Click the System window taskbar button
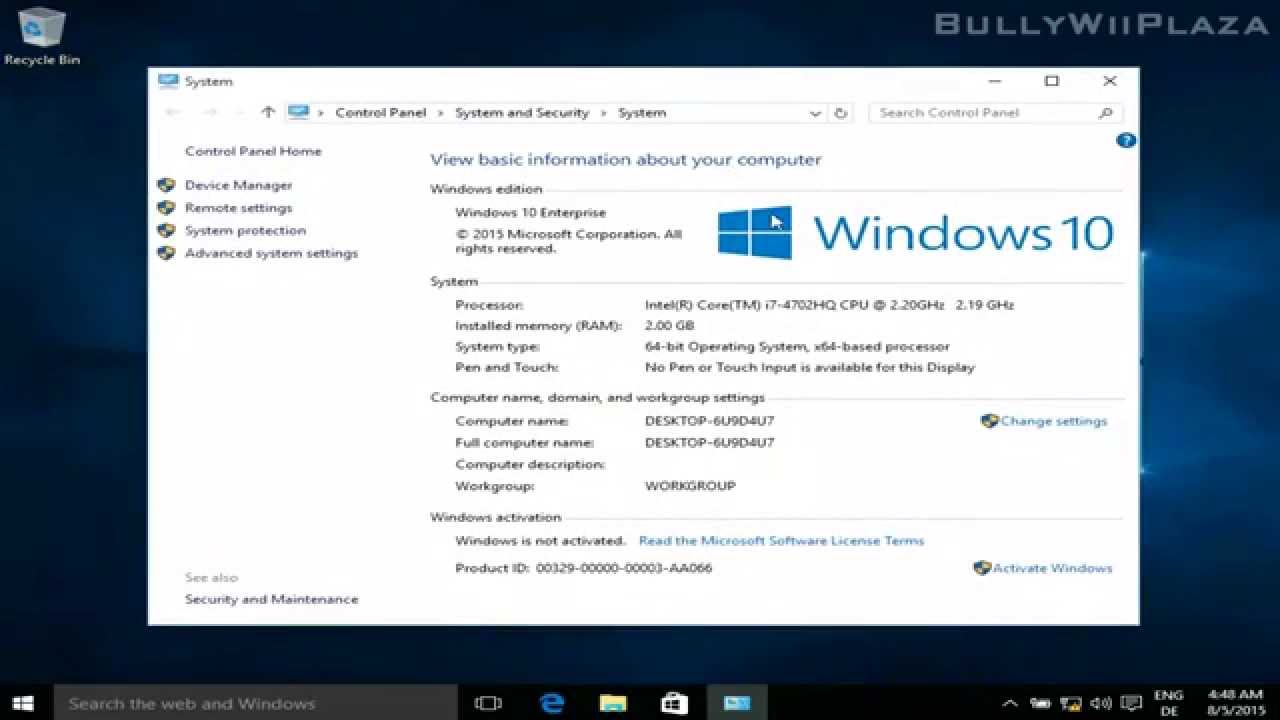 pyautogui.click(x=737, y=703)
